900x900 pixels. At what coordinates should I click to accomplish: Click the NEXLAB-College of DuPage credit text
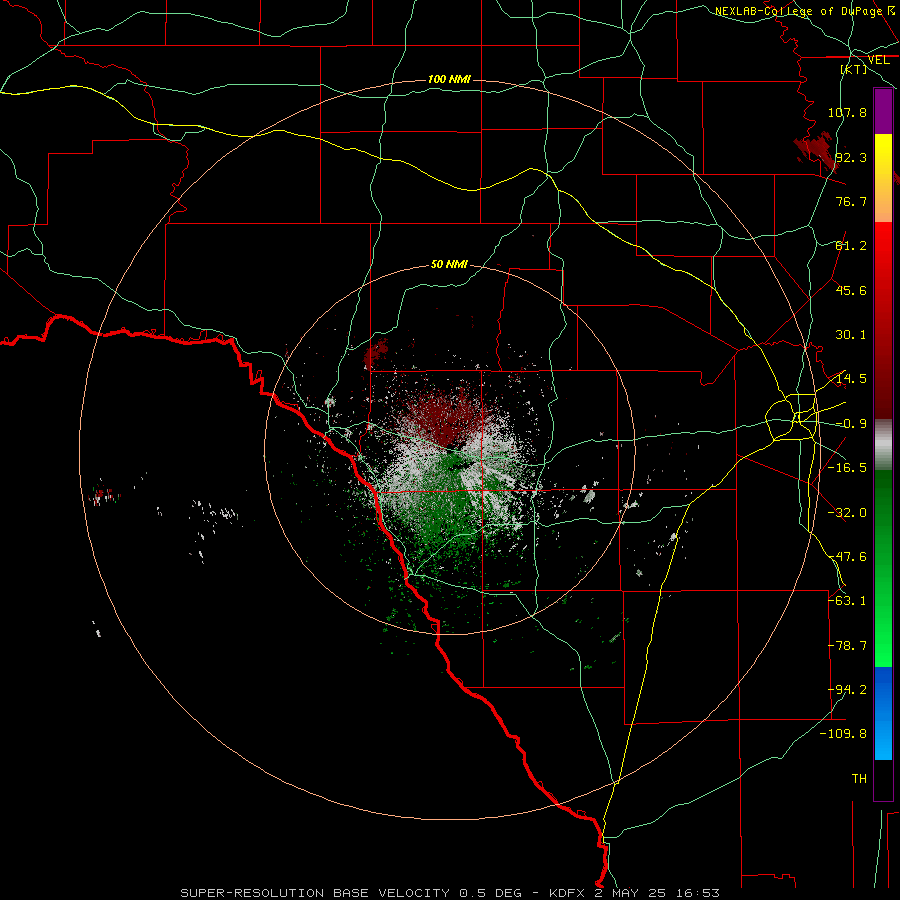pos(798,11)
